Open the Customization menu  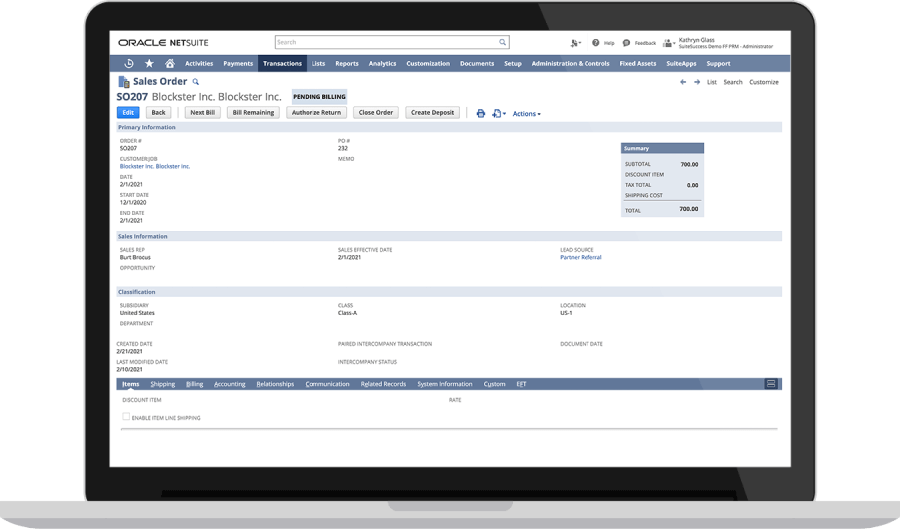428,63
